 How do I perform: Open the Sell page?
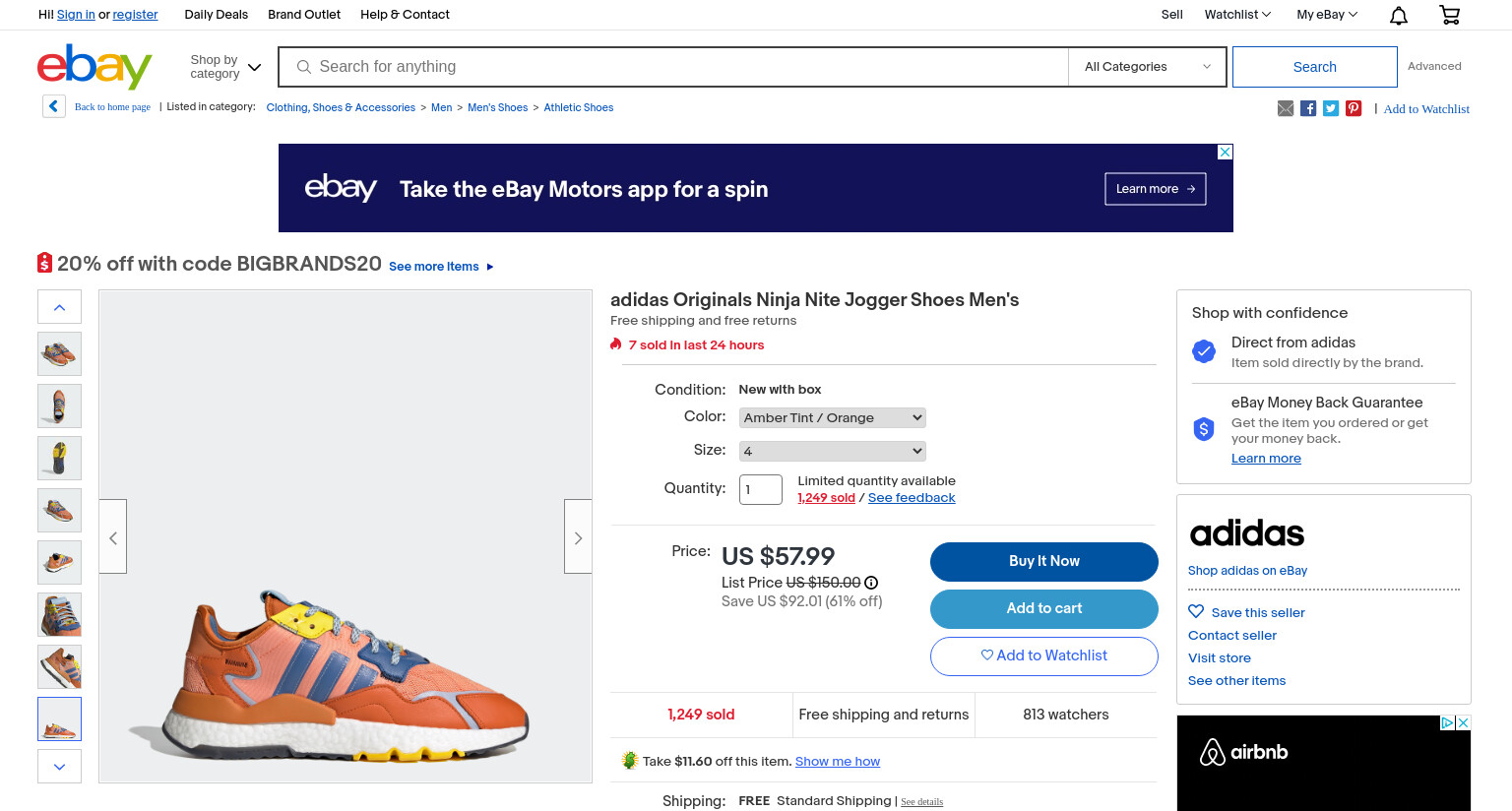click(1171, 15)
